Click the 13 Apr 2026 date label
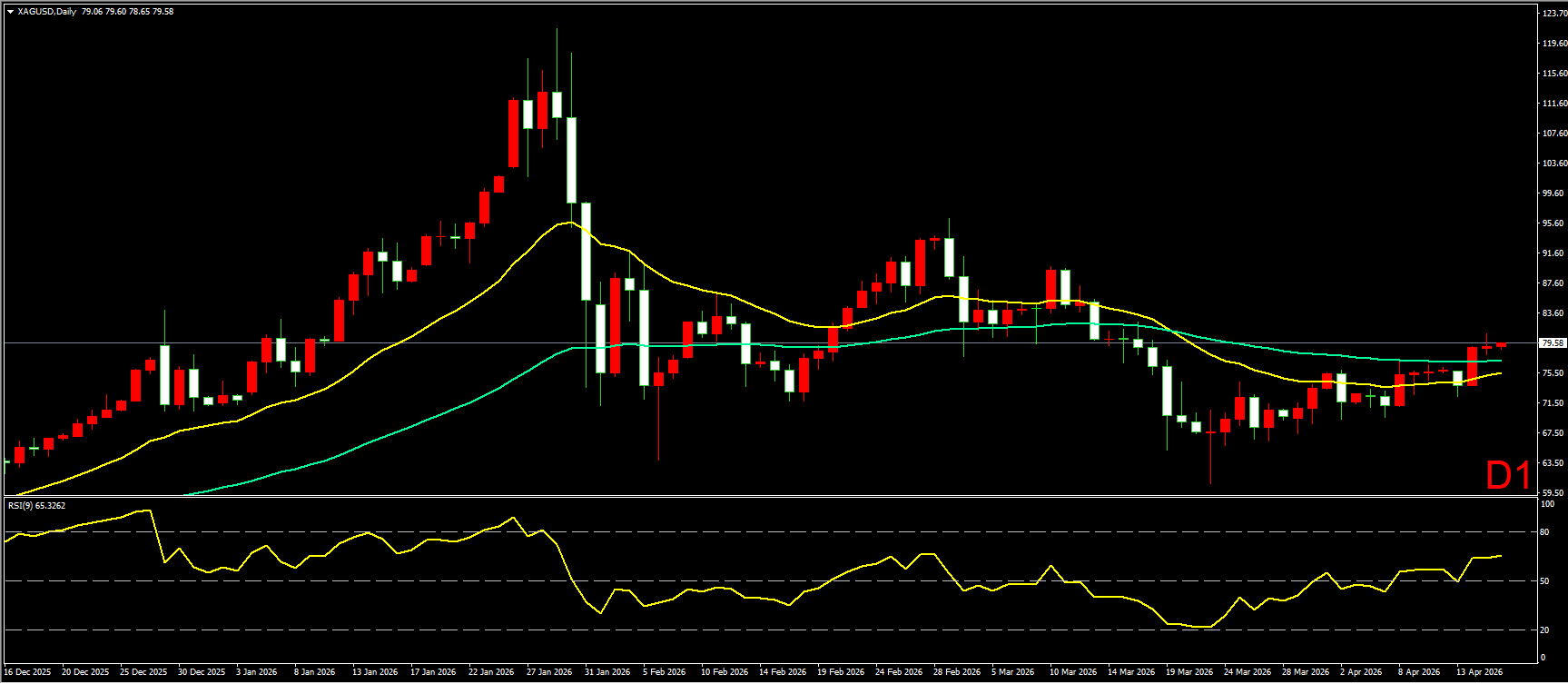 pyautogui.click(x=1480, y=672)
